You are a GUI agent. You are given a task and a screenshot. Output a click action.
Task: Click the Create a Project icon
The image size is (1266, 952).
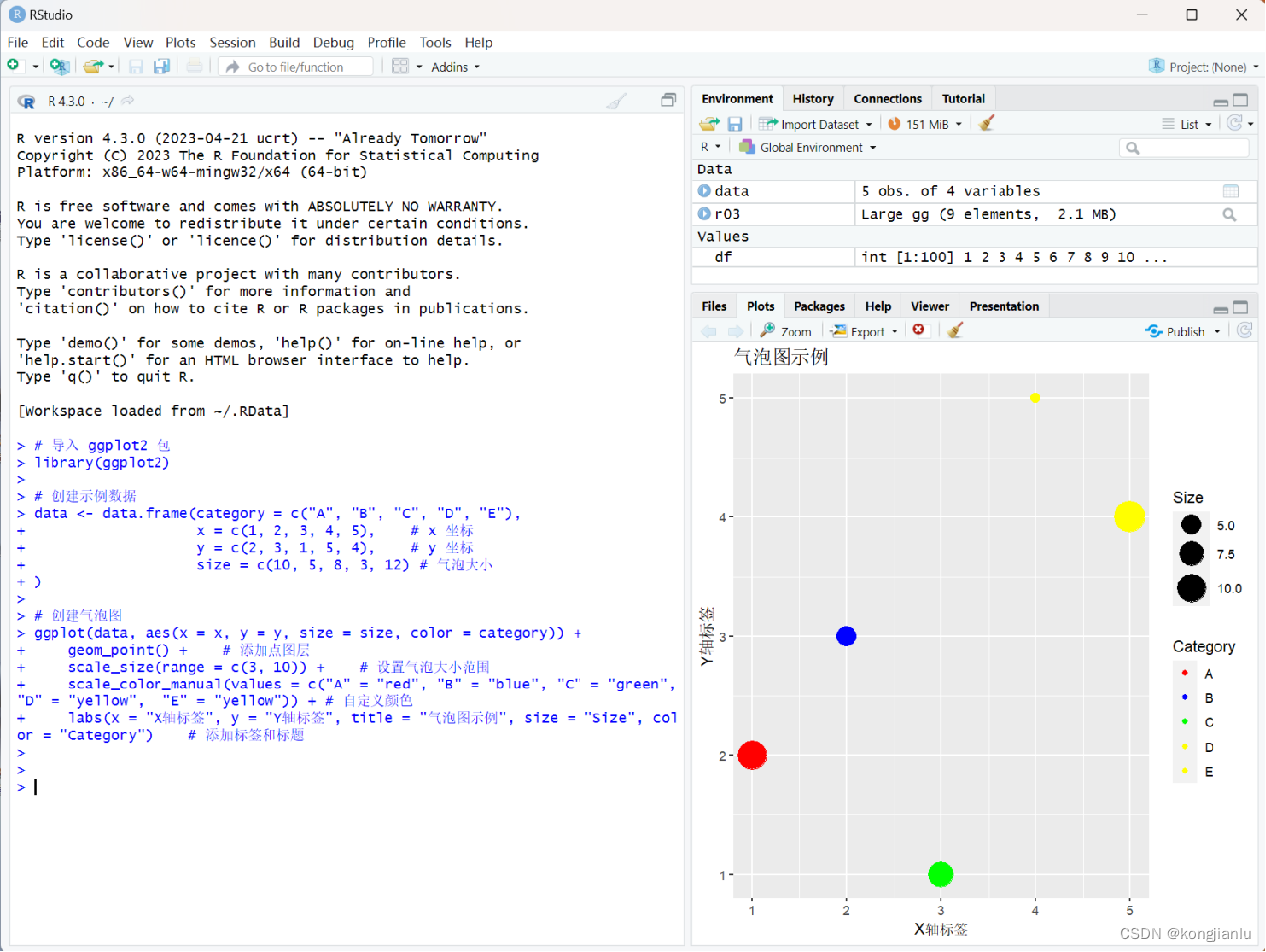click(59, 66)
